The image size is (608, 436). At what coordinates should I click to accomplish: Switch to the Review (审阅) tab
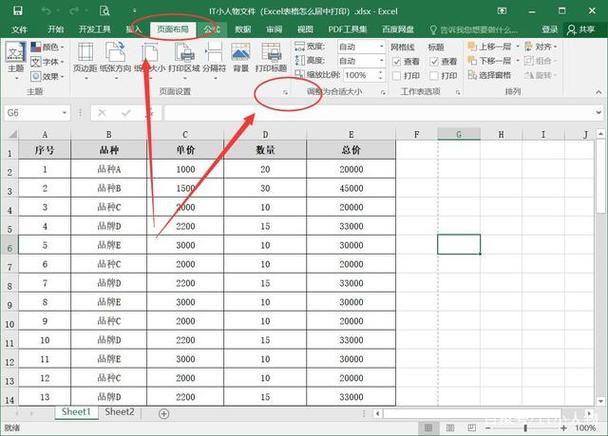pos(274,29)
